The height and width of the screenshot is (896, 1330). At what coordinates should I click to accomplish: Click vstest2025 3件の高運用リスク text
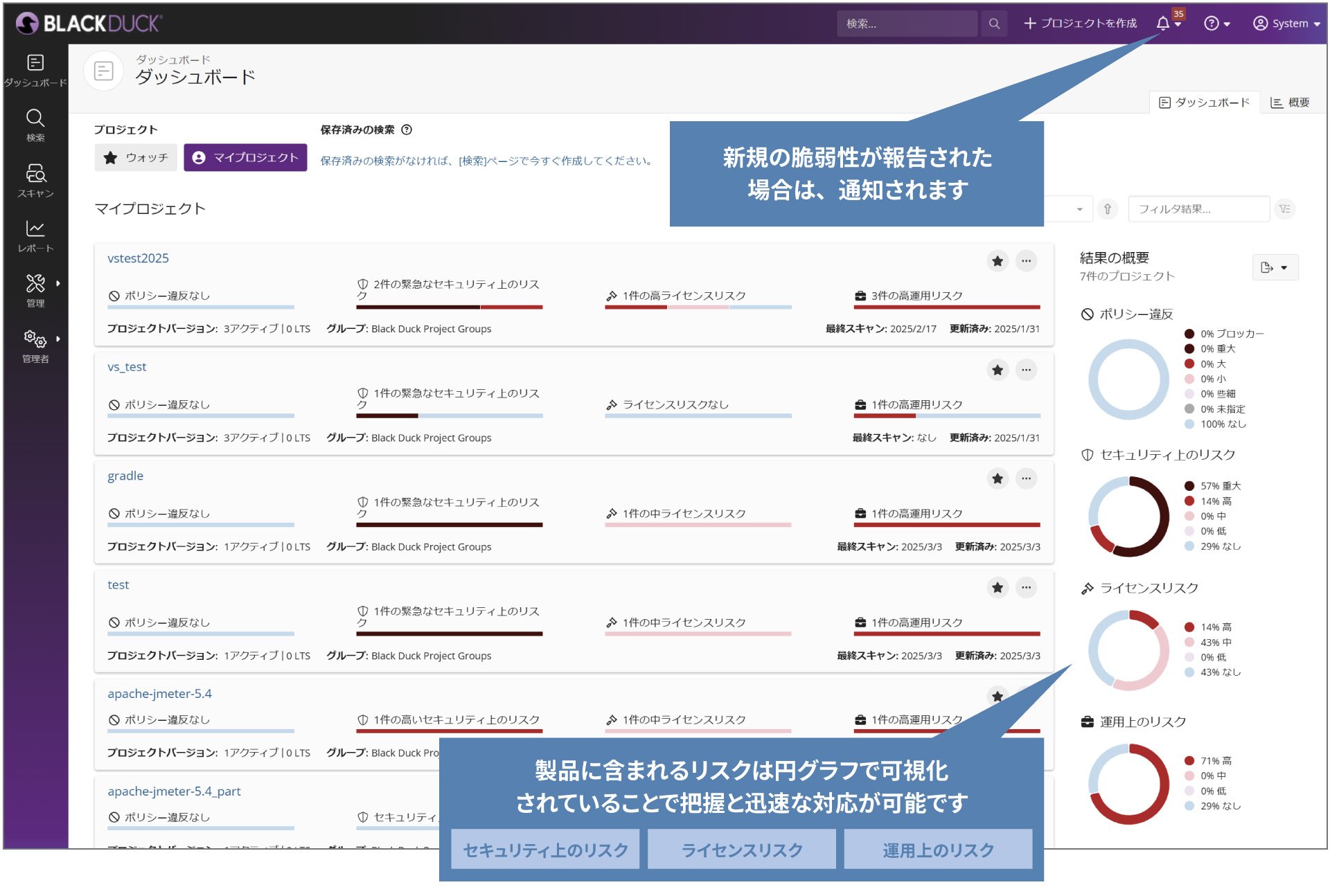916,296
